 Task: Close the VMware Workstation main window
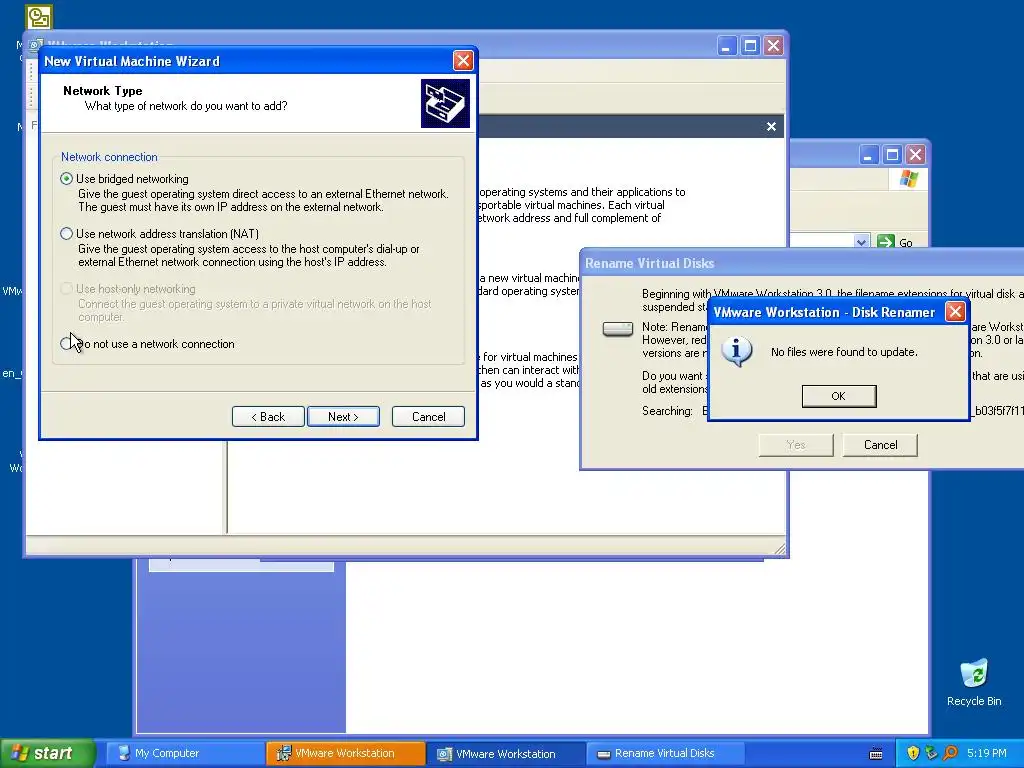click(x=774, y=46)
